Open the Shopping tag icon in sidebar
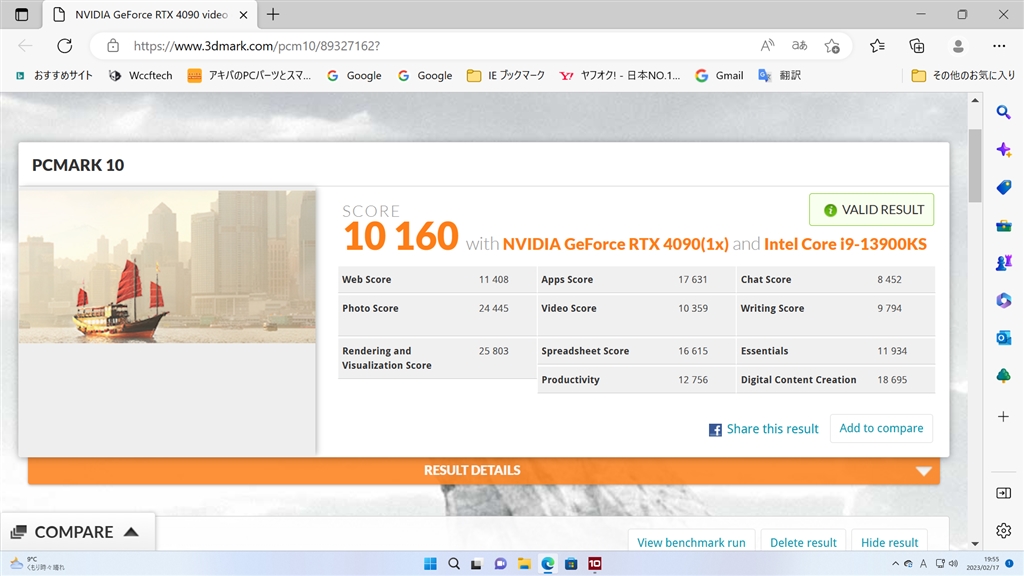Image resolution: width=1024 pixels, height=576 pixels. pos(1004,187)
